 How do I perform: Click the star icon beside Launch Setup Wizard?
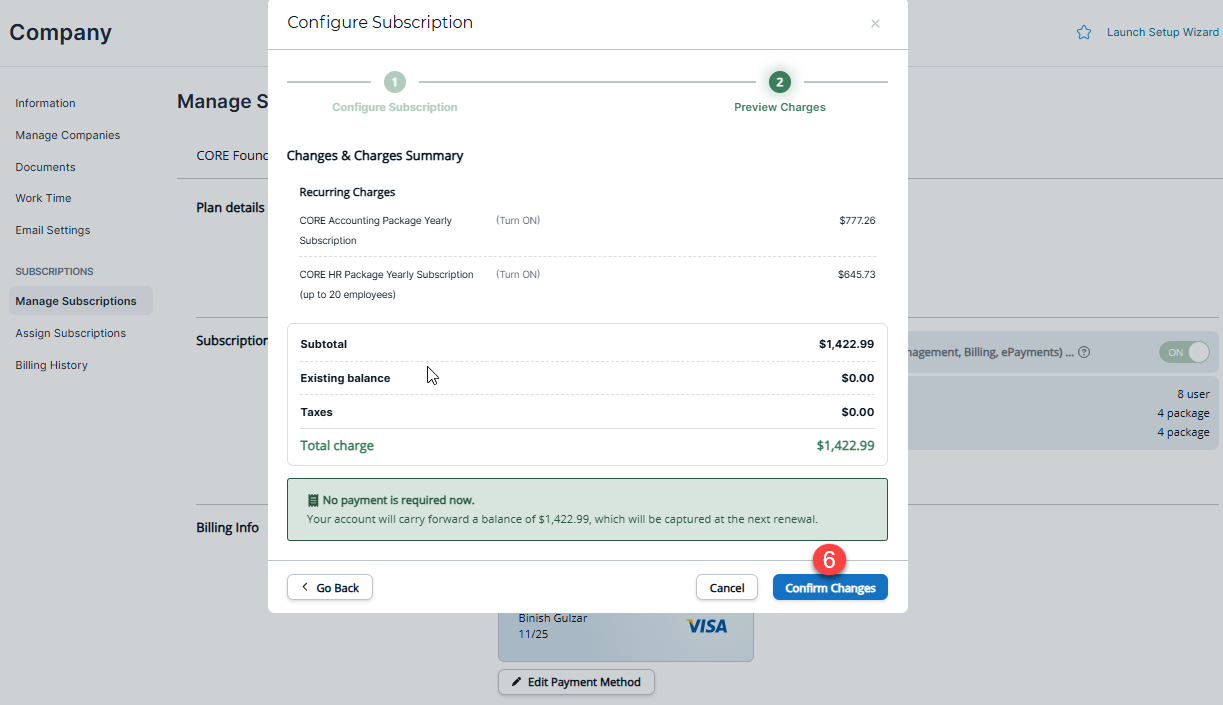tap(1083, 32)
